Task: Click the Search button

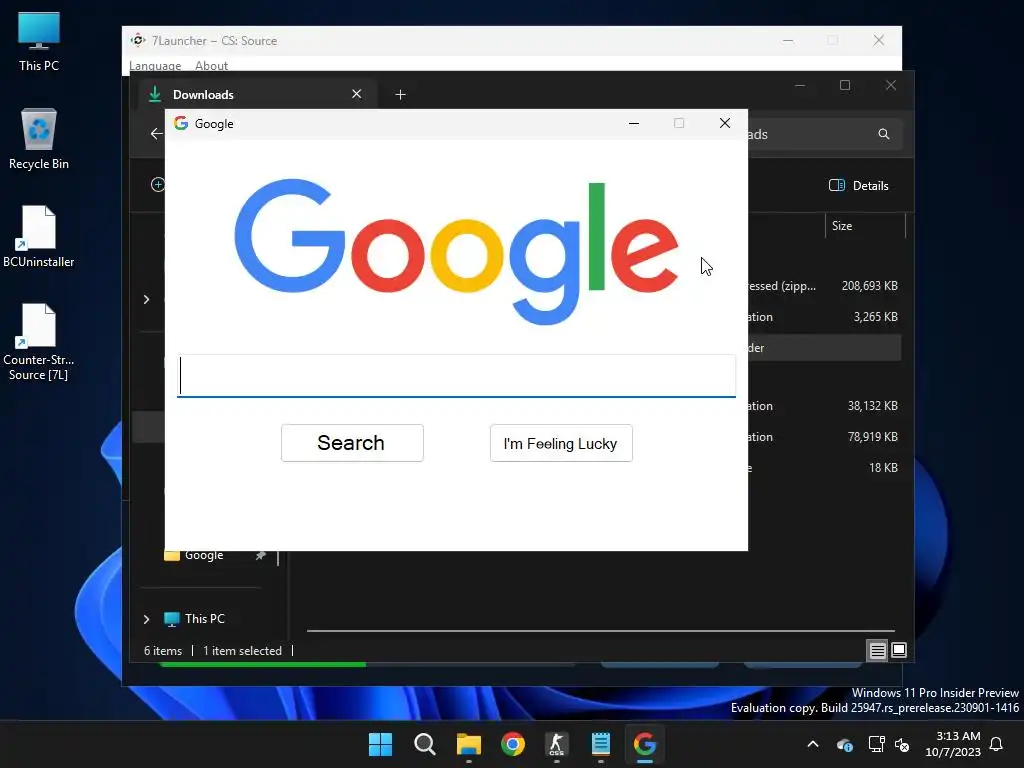Action: coord(352,443)
